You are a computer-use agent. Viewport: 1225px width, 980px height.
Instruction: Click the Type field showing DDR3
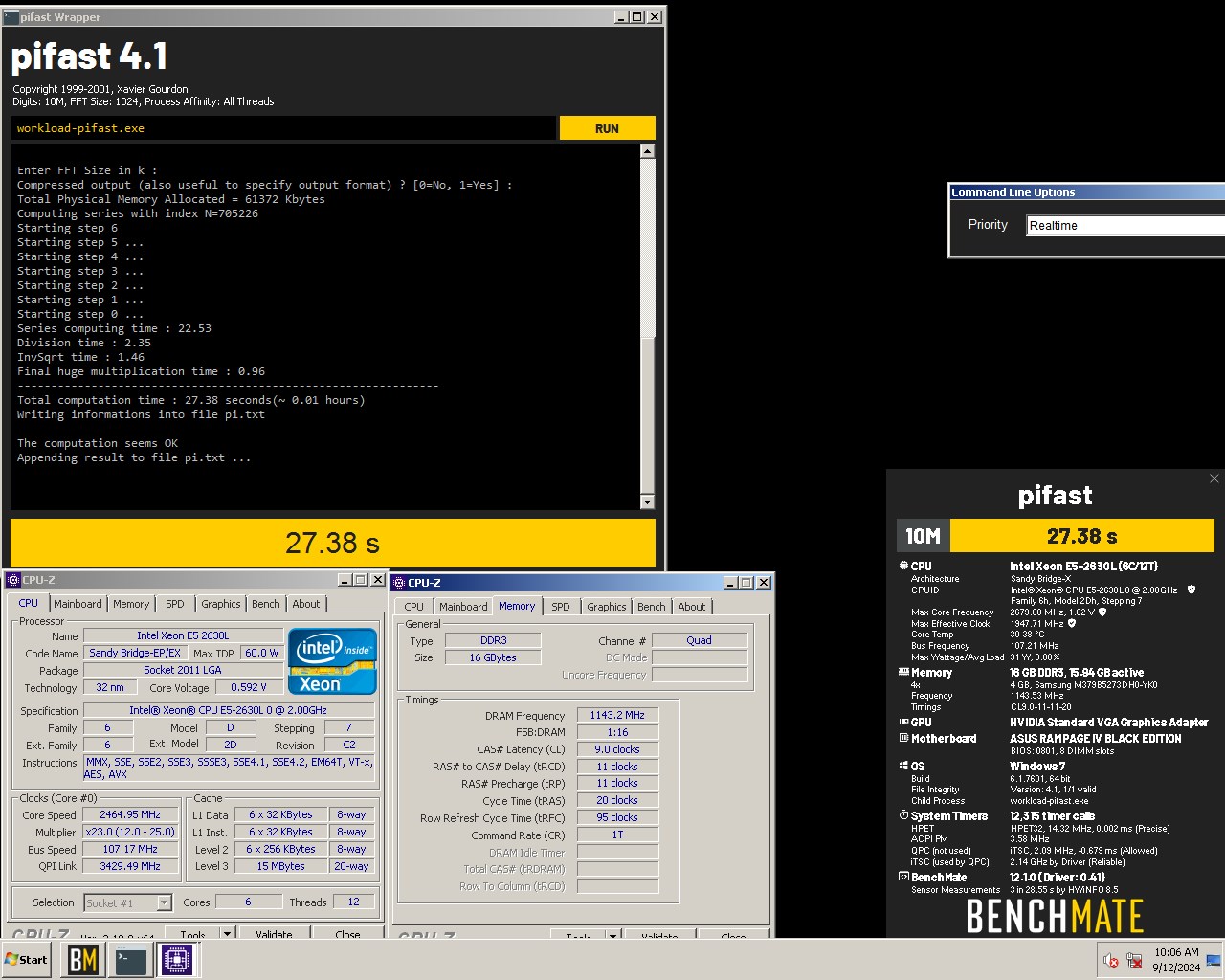point(494,640)
